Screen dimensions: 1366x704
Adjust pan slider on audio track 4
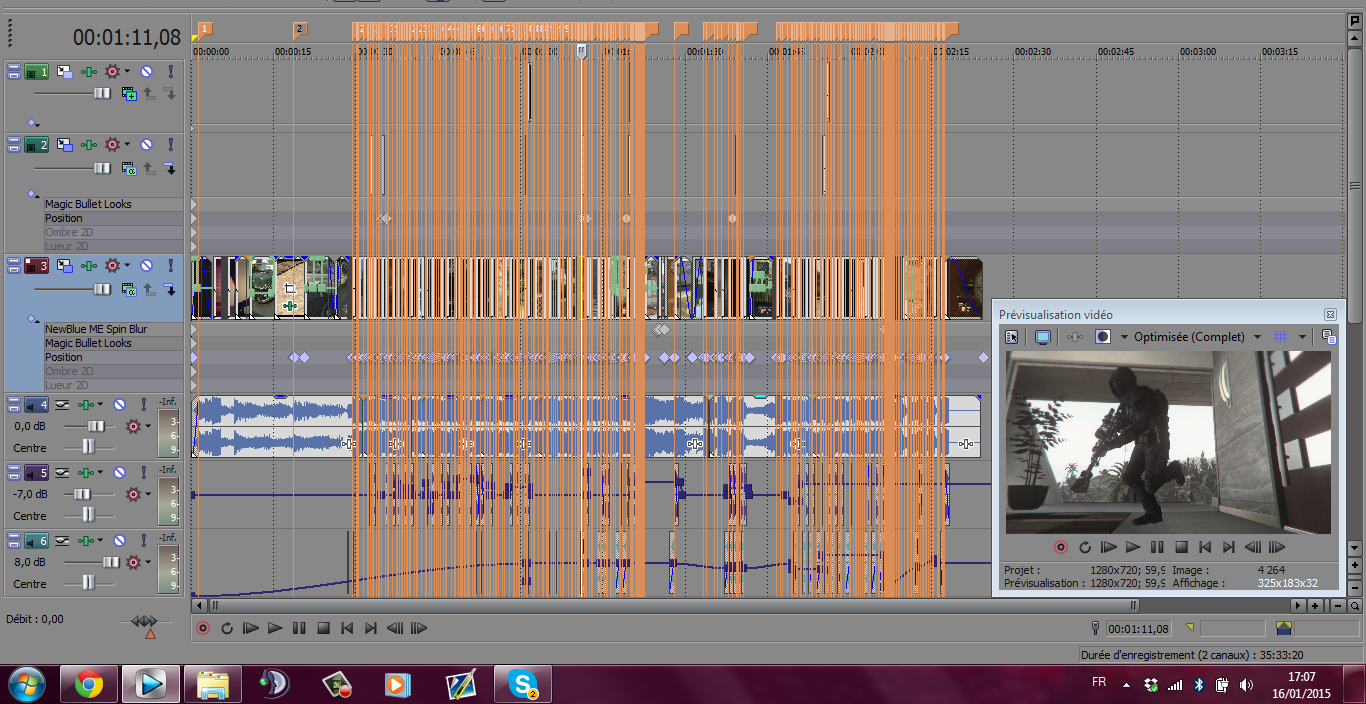coord(89,447)
